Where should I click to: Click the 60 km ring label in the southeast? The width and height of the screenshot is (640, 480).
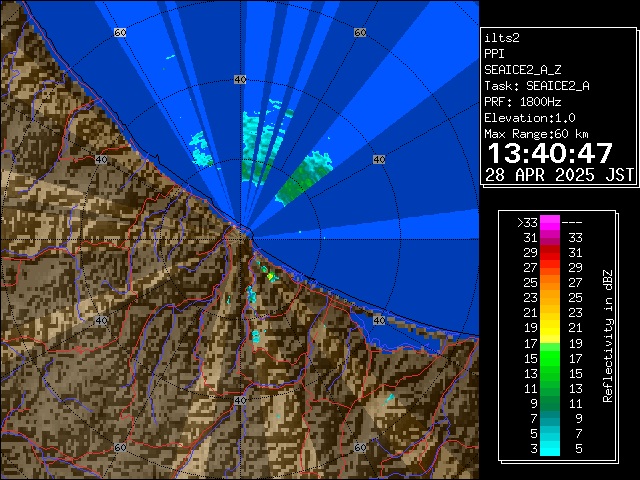(360, 447)
